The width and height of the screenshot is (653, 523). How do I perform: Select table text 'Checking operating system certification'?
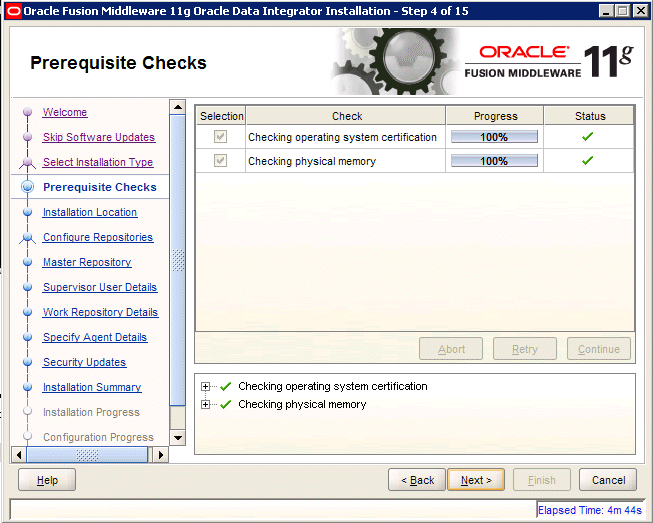coord(342,137)
